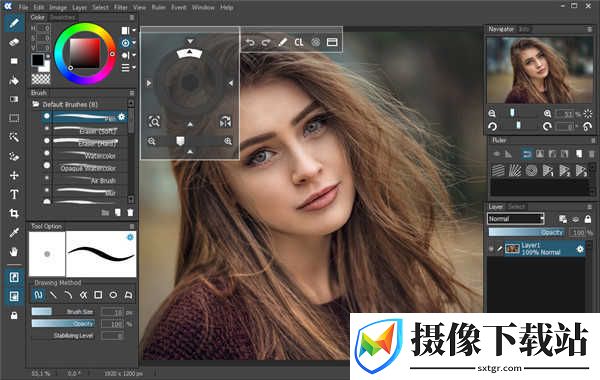Viewport: 600px width, 380px height.
Task: Delete brush using trash icon in Brush panel
Action: pyautogui.click(x=130, y=212)
